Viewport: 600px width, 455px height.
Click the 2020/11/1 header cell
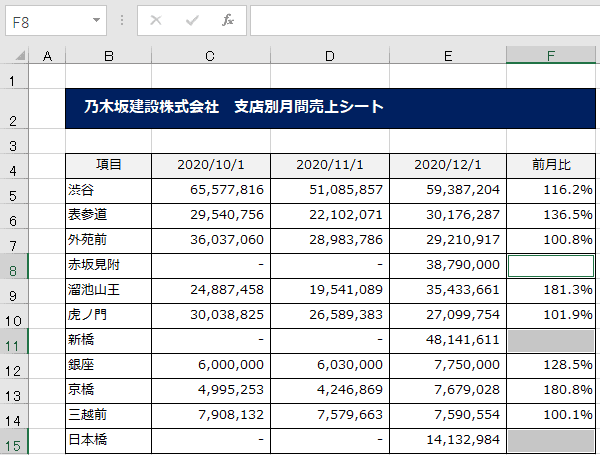click(330, 166)
